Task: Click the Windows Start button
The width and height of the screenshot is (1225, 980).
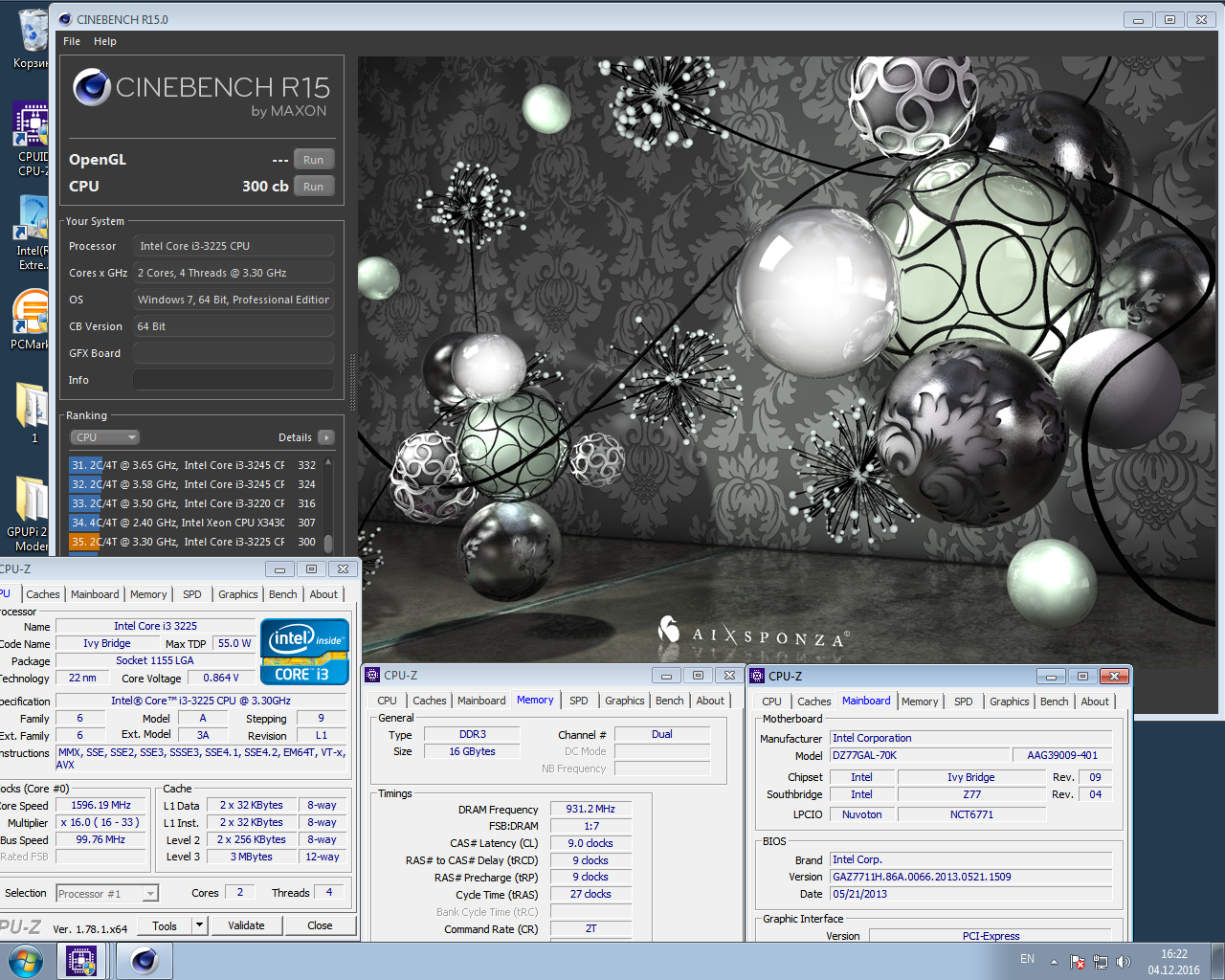Action: 25,961
